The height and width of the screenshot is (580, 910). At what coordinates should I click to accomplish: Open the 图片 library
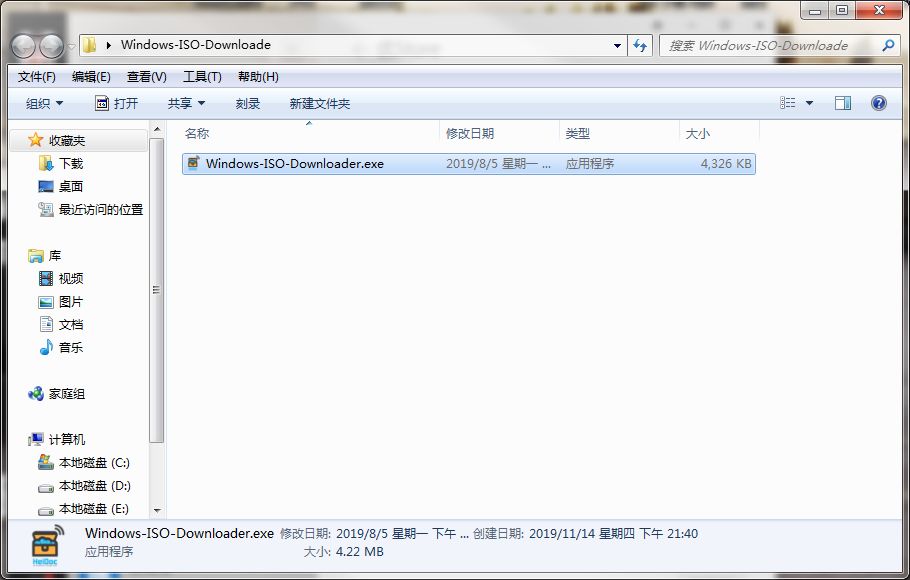pyautogui.click(x=71, y=302)
